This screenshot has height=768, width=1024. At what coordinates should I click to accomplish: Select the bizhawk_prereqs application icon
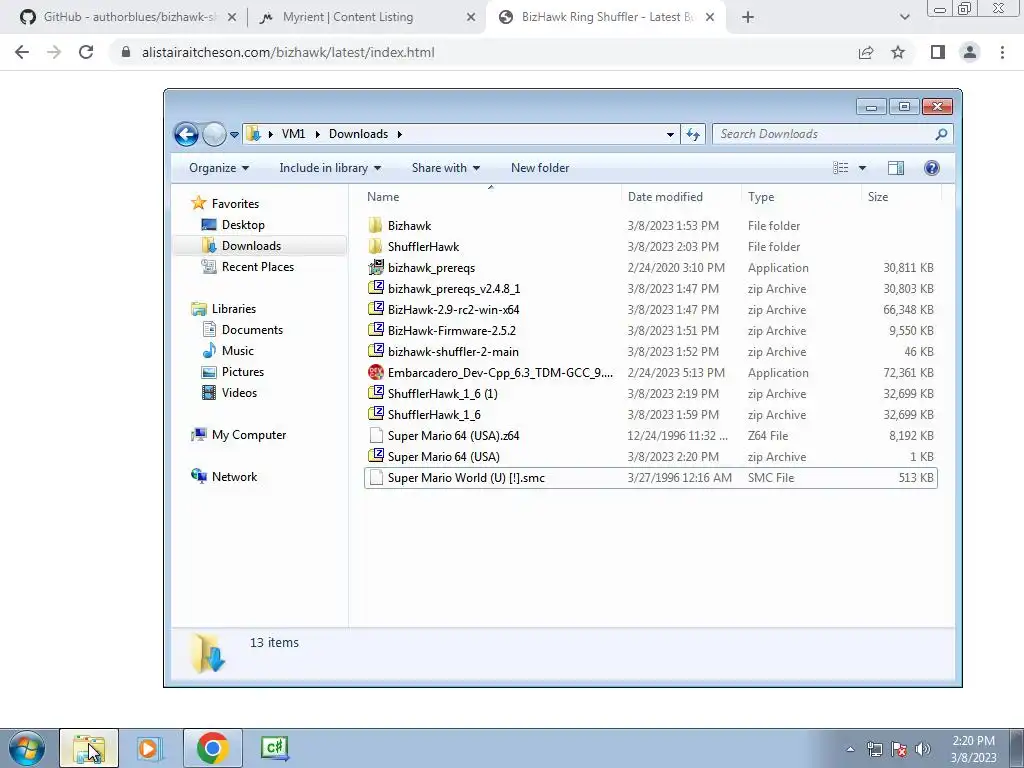click(376, 267)
